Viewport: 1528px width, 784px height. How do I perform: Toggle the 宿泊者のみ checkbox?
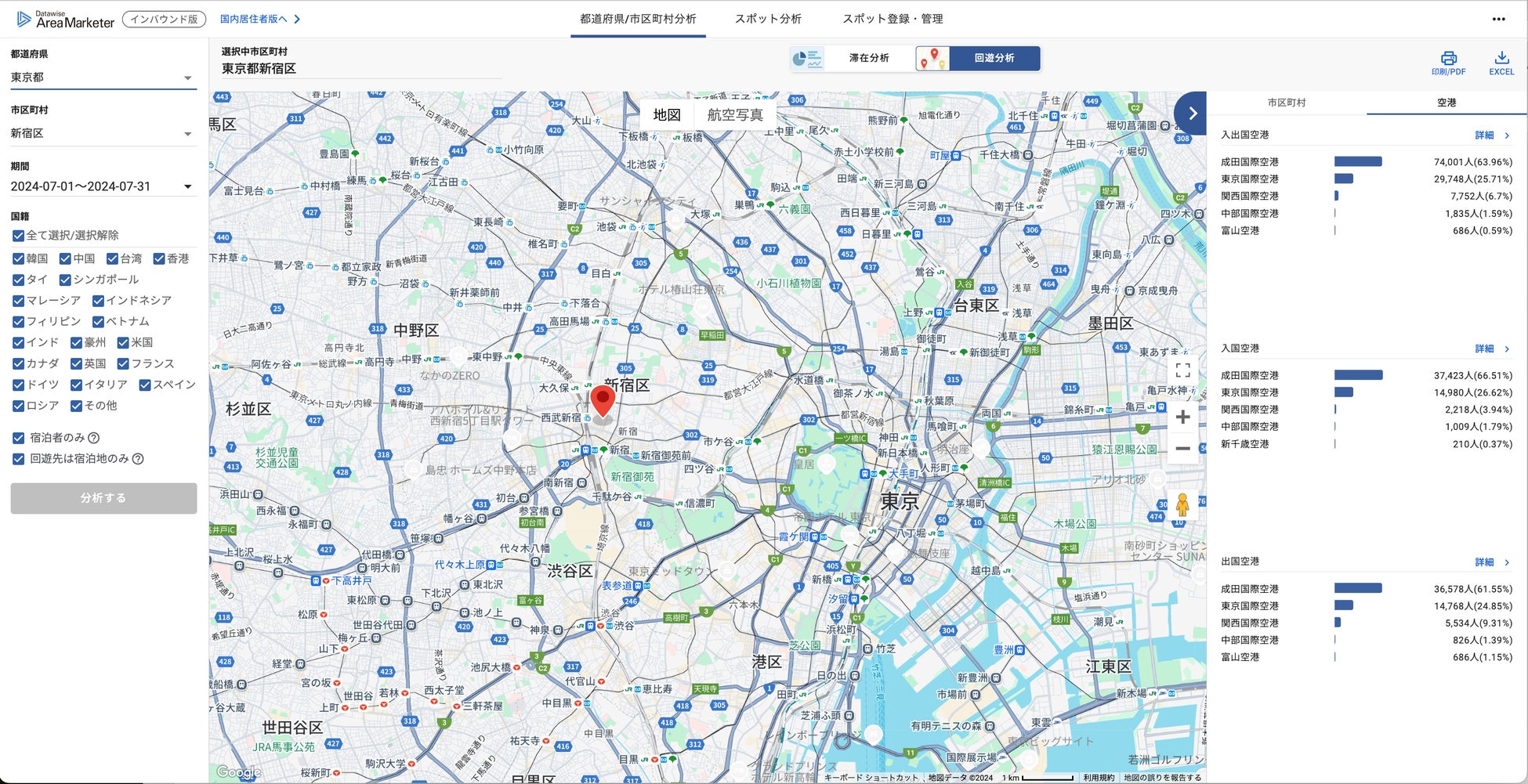pyautogui.click(x=19, y=438)
